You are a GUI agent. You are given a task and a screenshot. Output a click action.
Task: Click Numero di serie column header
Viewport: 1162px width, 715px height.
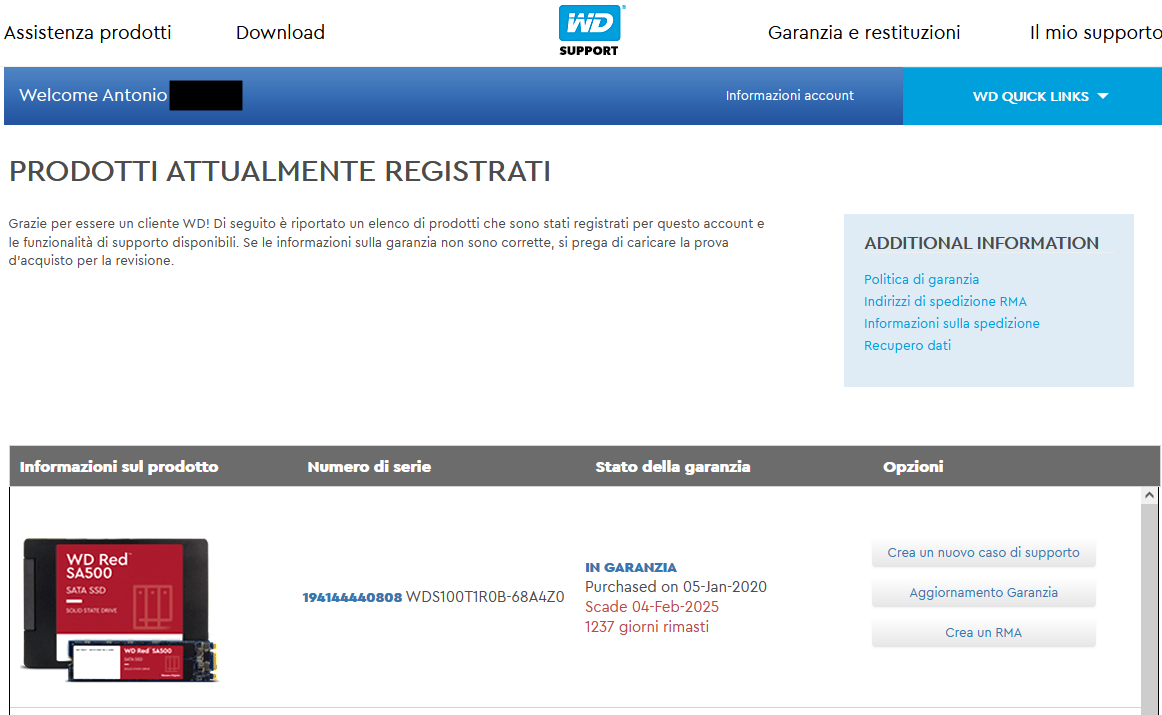click(x=369, y=467)
